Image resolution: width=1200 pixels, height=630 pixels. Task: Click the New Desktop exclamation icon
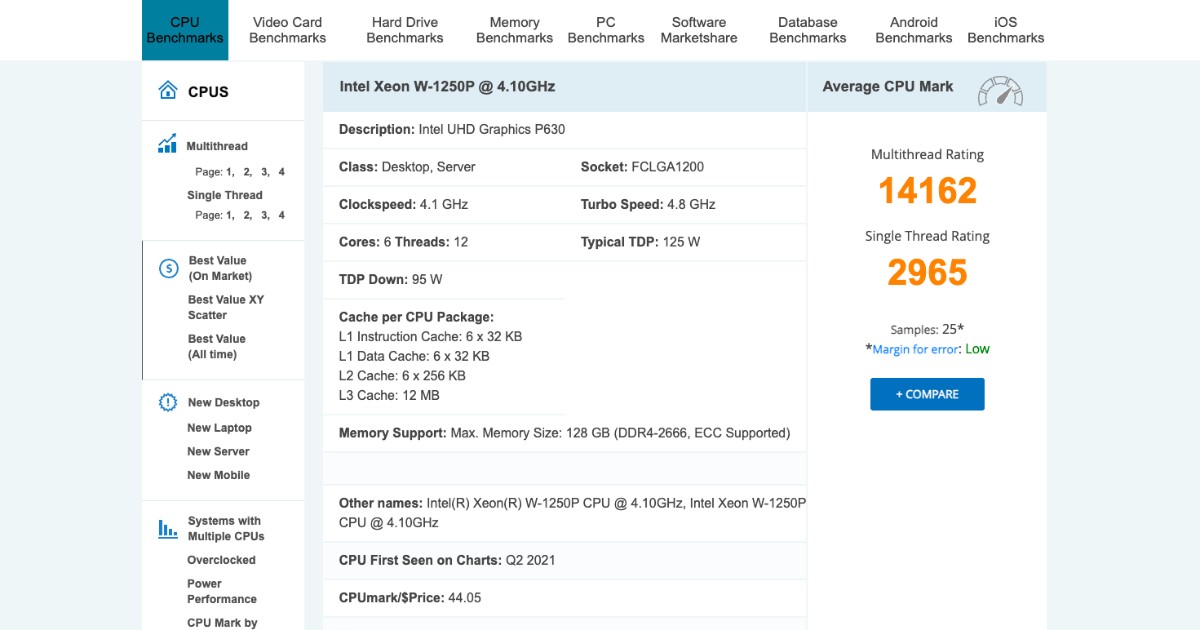pos(167,402)
